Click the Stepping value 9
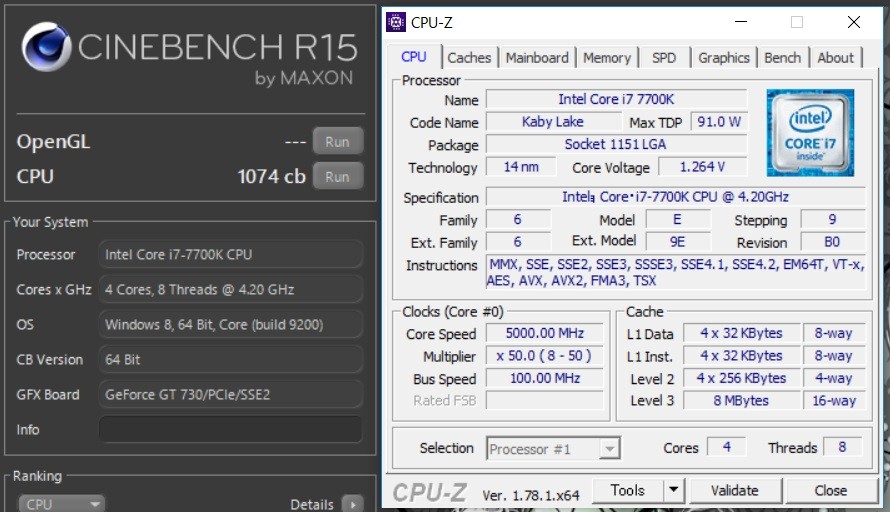This screenshot has width=890, height=512. click(833, 220)
